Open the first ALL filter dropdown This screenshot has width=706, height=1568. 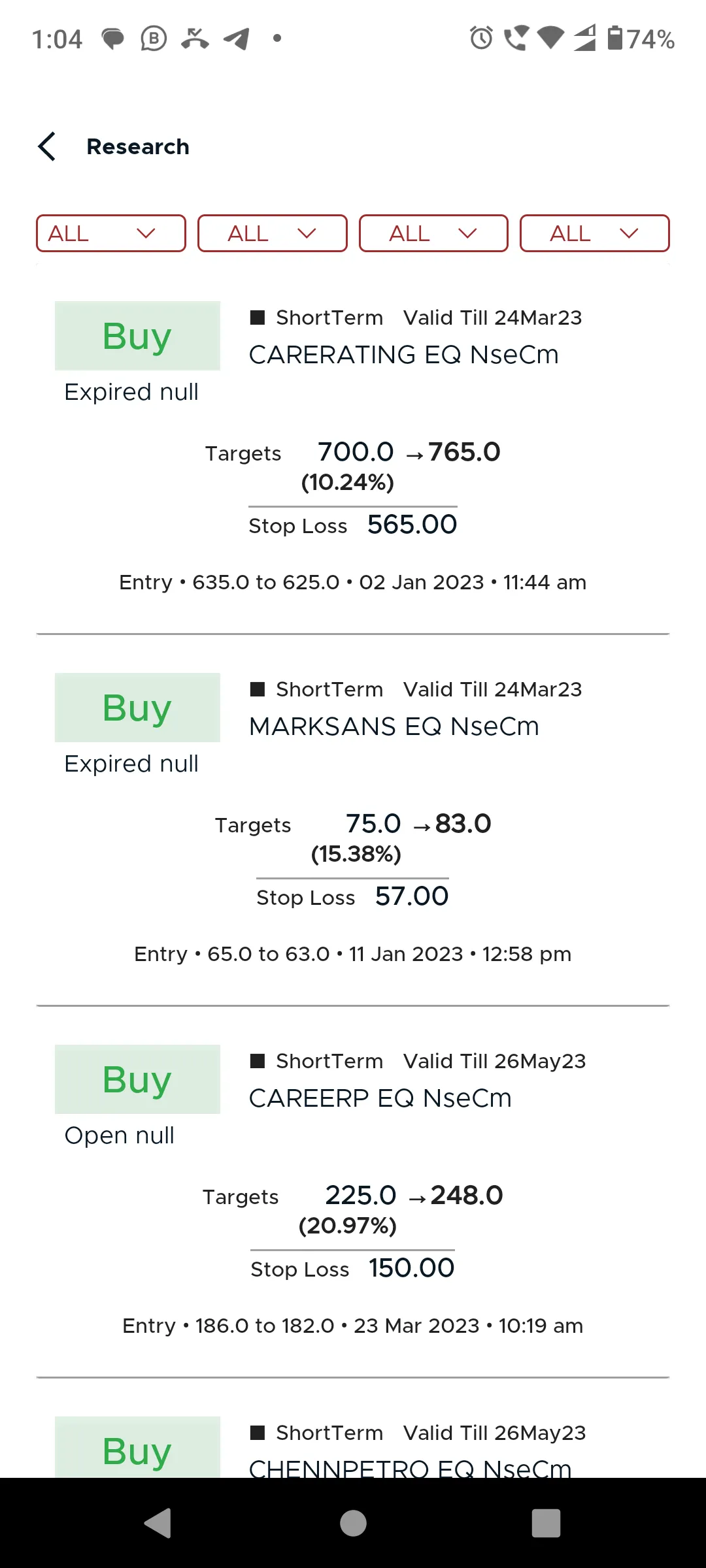(x=111, y=233)
